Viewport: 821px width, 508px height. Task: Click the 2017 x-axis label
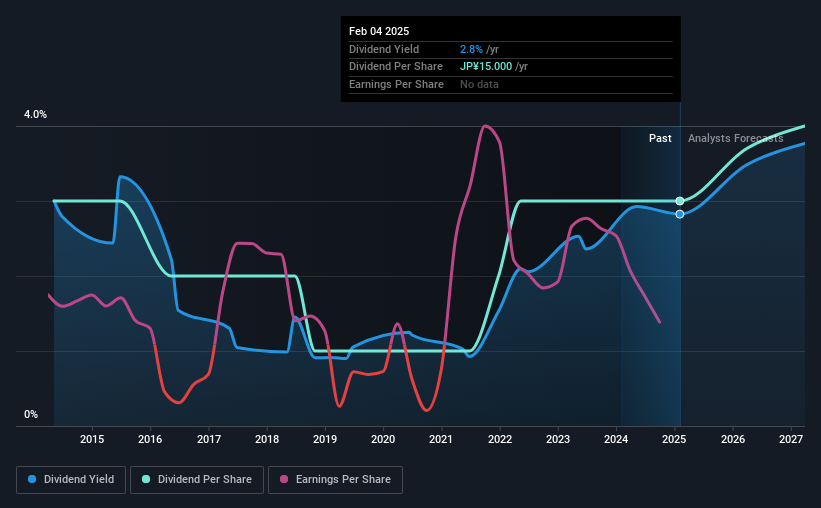click(208, 439)
